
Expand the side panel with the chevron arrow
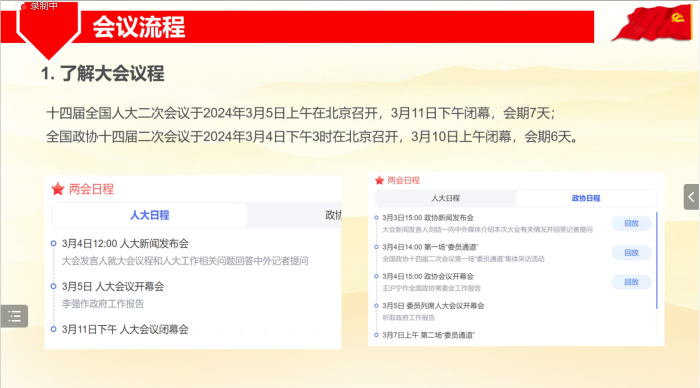click(x=691, y=197)
